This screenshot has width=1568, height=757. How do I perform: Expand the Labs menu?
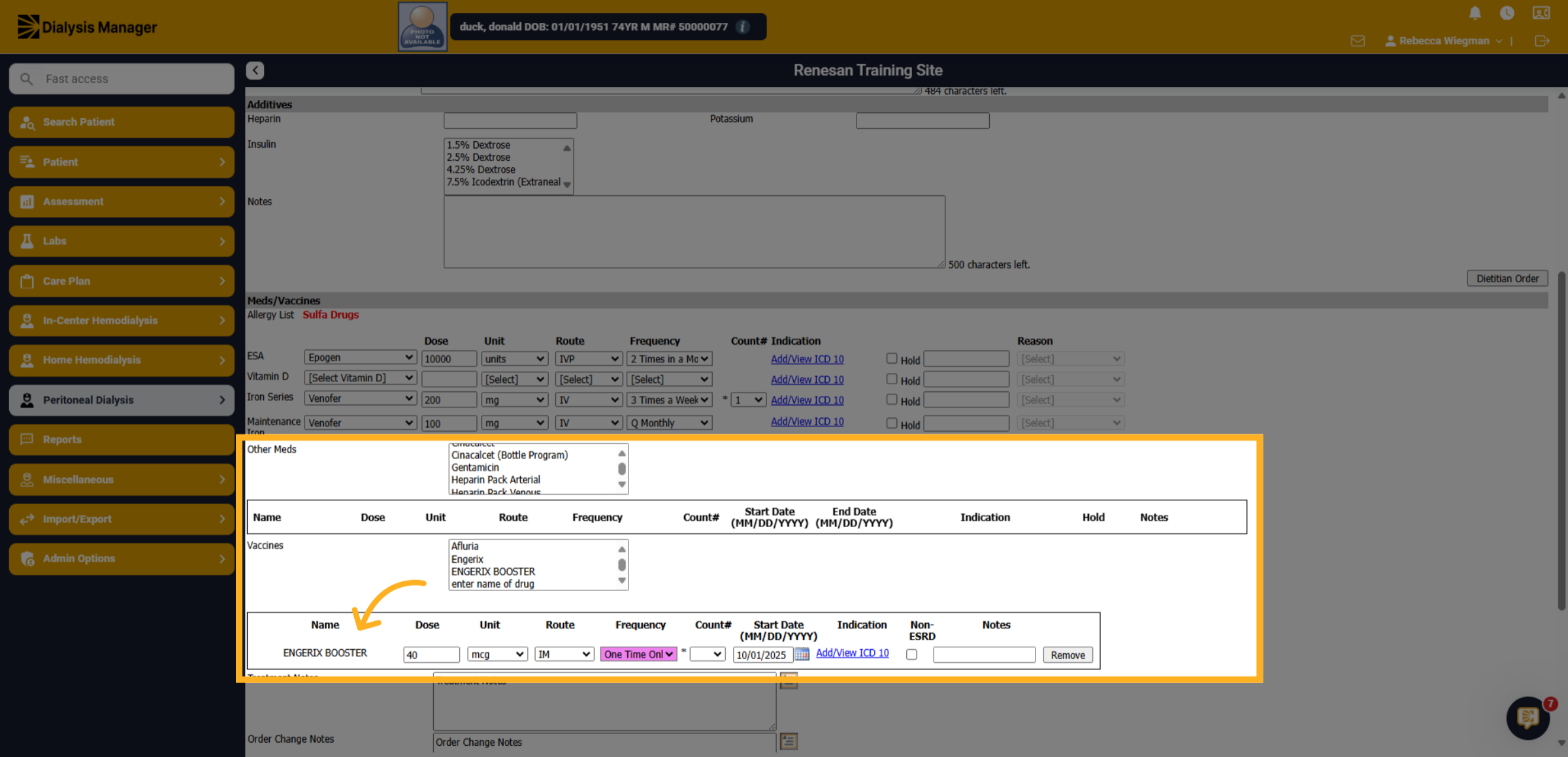[x=122, y=241]
